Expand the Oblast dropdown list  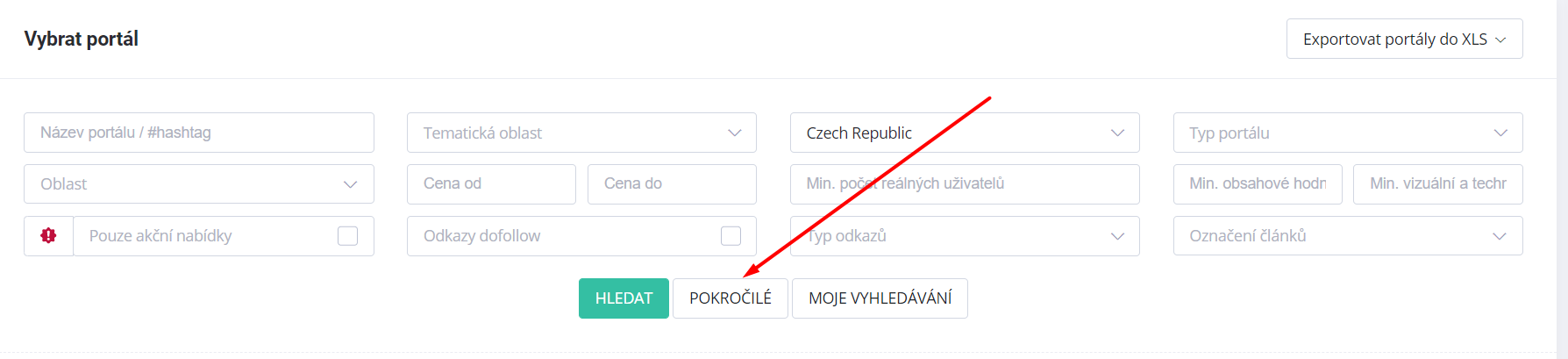coord(199,184)
